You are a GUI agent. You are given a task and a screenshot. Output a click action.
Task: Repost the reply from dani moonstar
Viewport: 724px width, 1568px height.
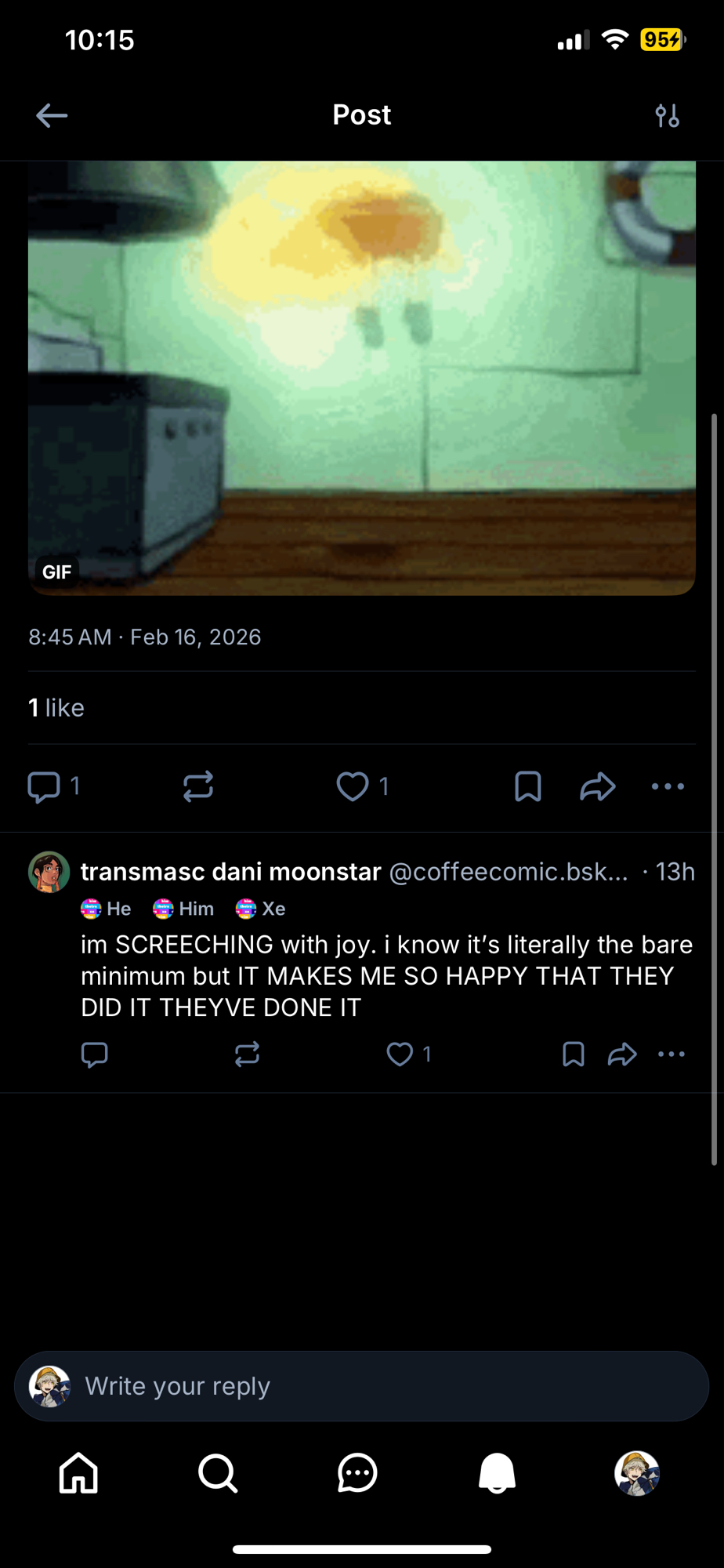point(247,1054)
